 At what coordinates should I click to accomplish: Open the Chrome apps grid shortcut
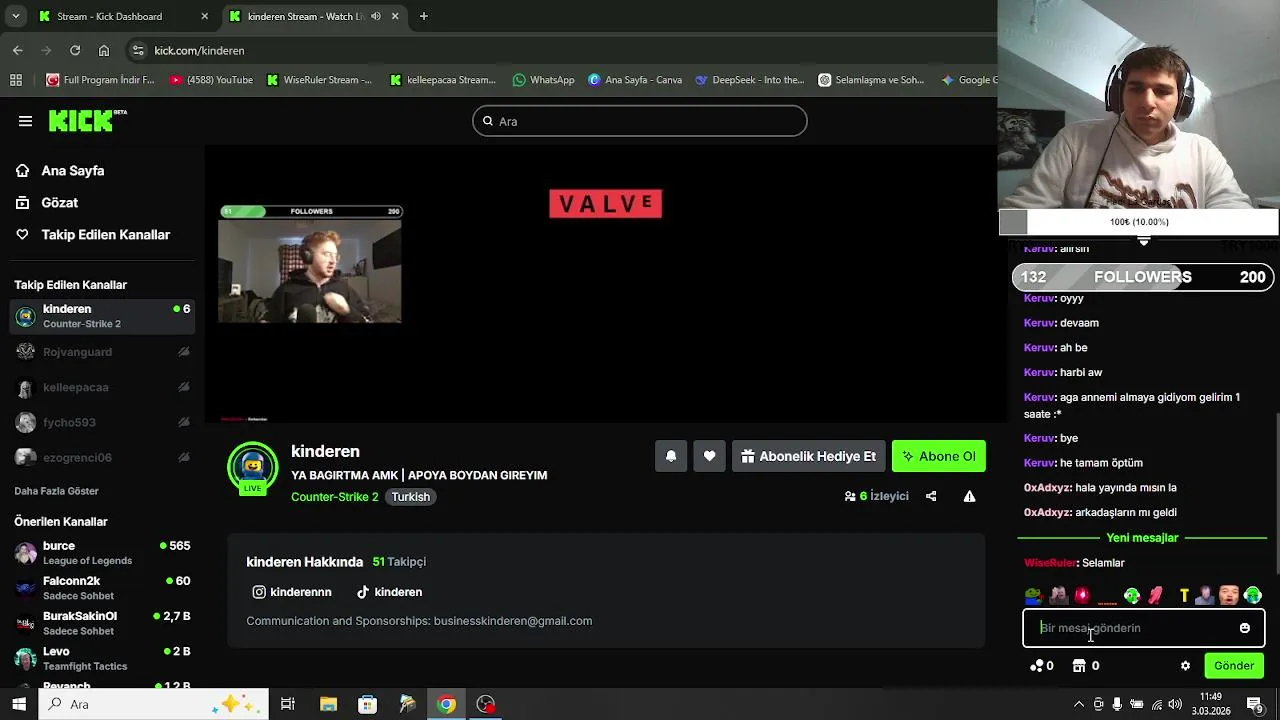coord(16,80)
